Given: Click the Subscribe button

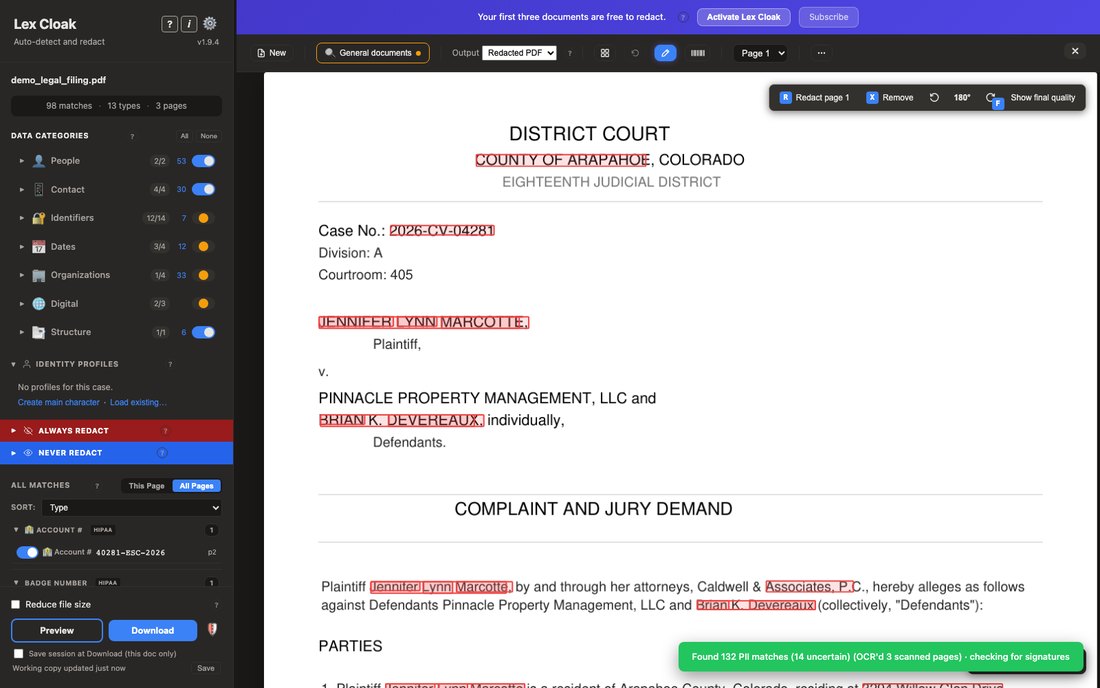Looking at the screenshot, I should 829,17.
